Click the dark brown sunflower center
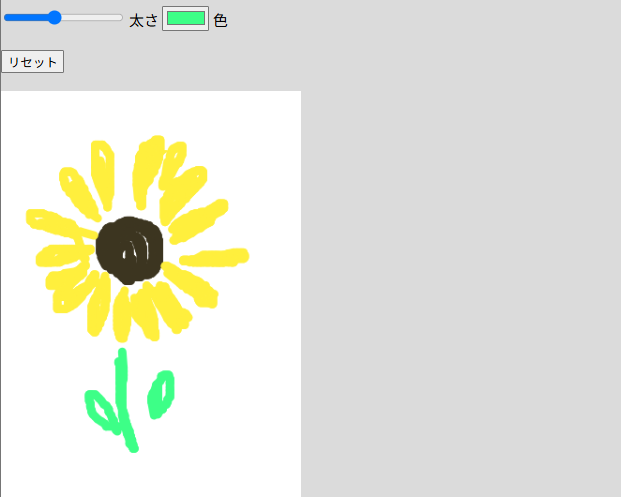Image resolution: width=621 pixels, height=497 pixels. [x=130, y=250]
